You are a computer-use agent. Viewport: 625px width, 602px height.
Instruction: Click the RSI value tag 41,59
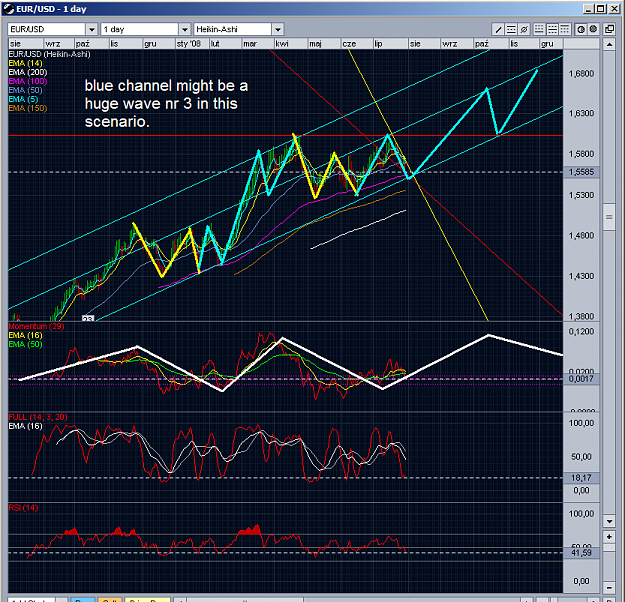581,553
